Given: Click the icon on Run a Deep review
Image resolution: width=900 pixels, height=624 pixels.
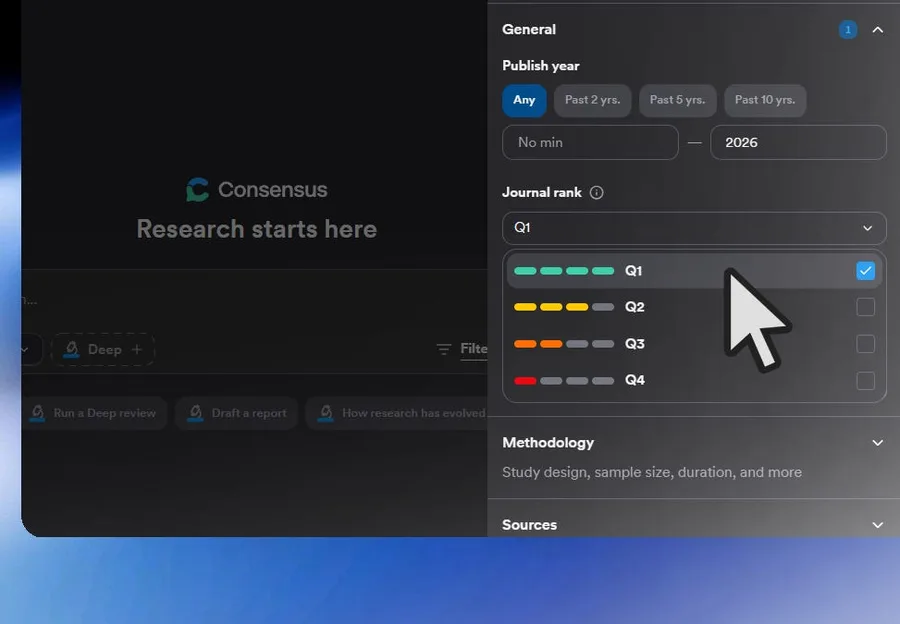Looking at the screenshot, I should point(37,413).
